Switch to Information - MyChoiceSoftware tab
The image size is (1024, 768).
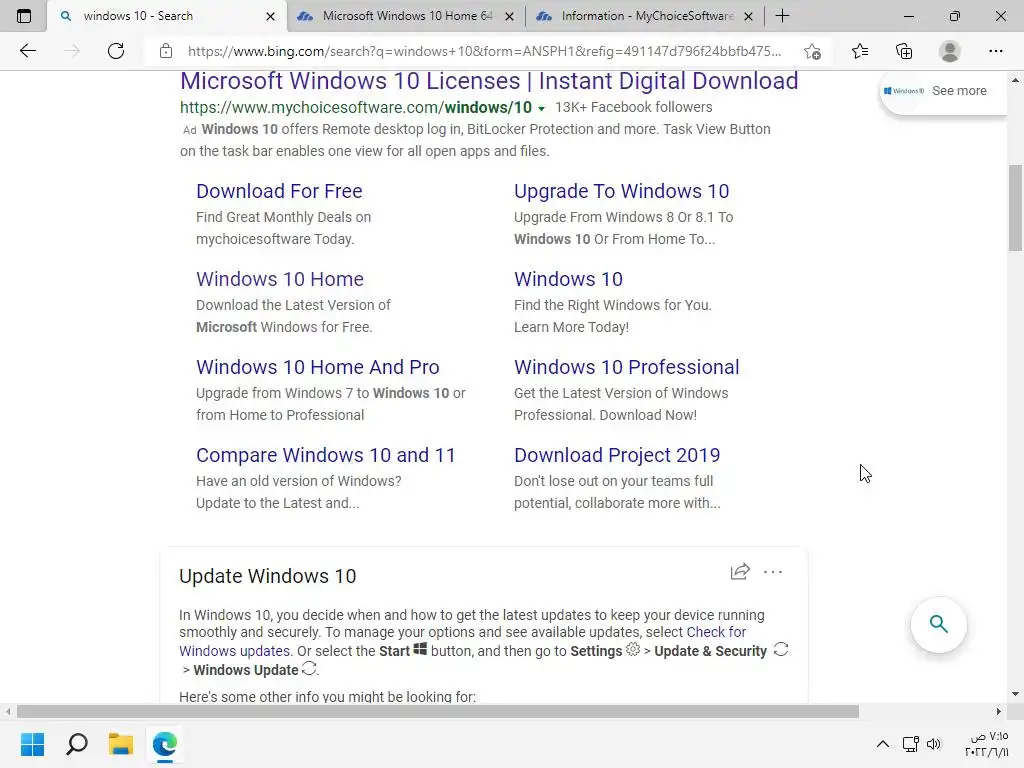pyautogui.click(x=645, y=16)
